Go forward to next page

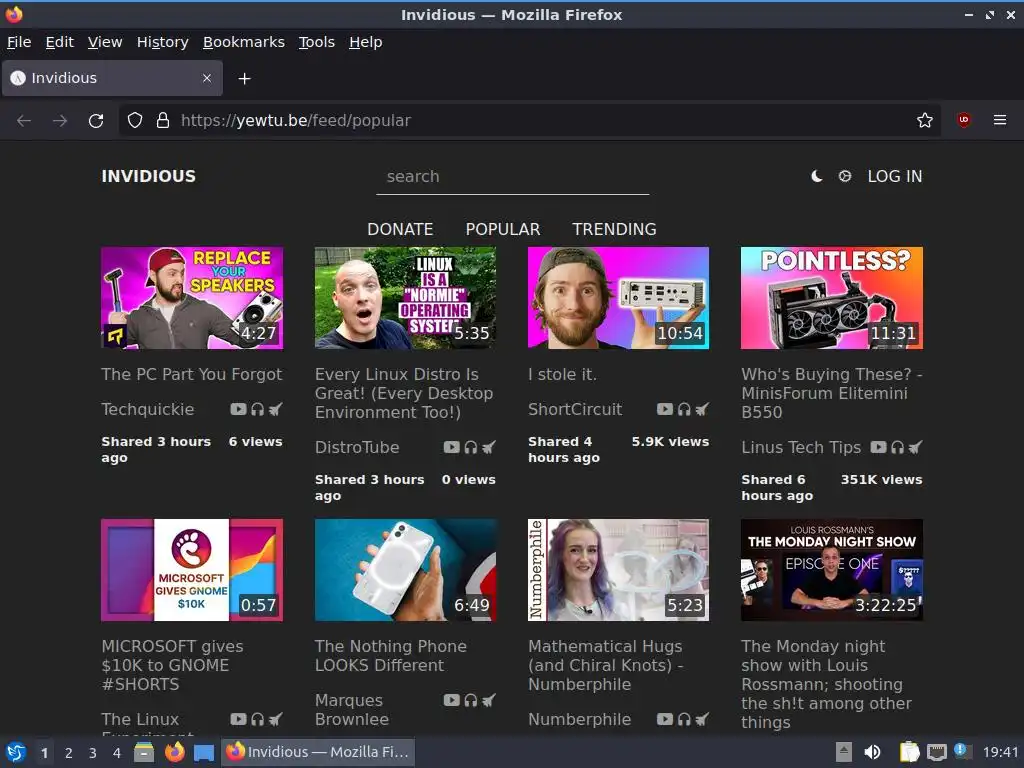pos(60,121)
